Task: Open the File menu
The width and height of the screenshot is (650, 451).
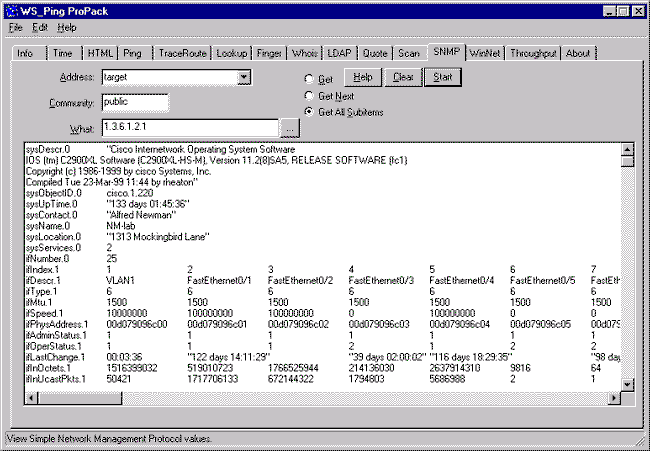Action: 15,27
